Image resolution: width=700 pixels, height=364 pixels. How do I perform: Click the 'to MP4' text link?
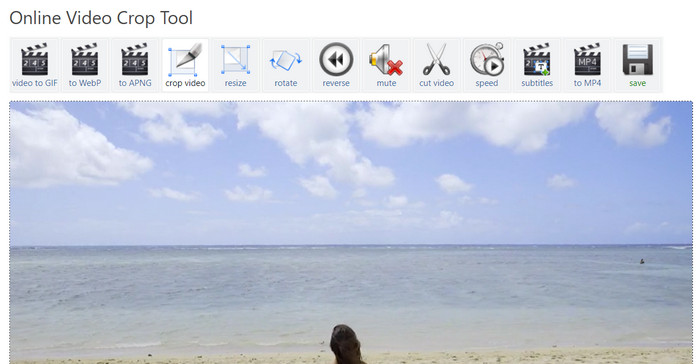pyautogui.click(x=587, y=83)
